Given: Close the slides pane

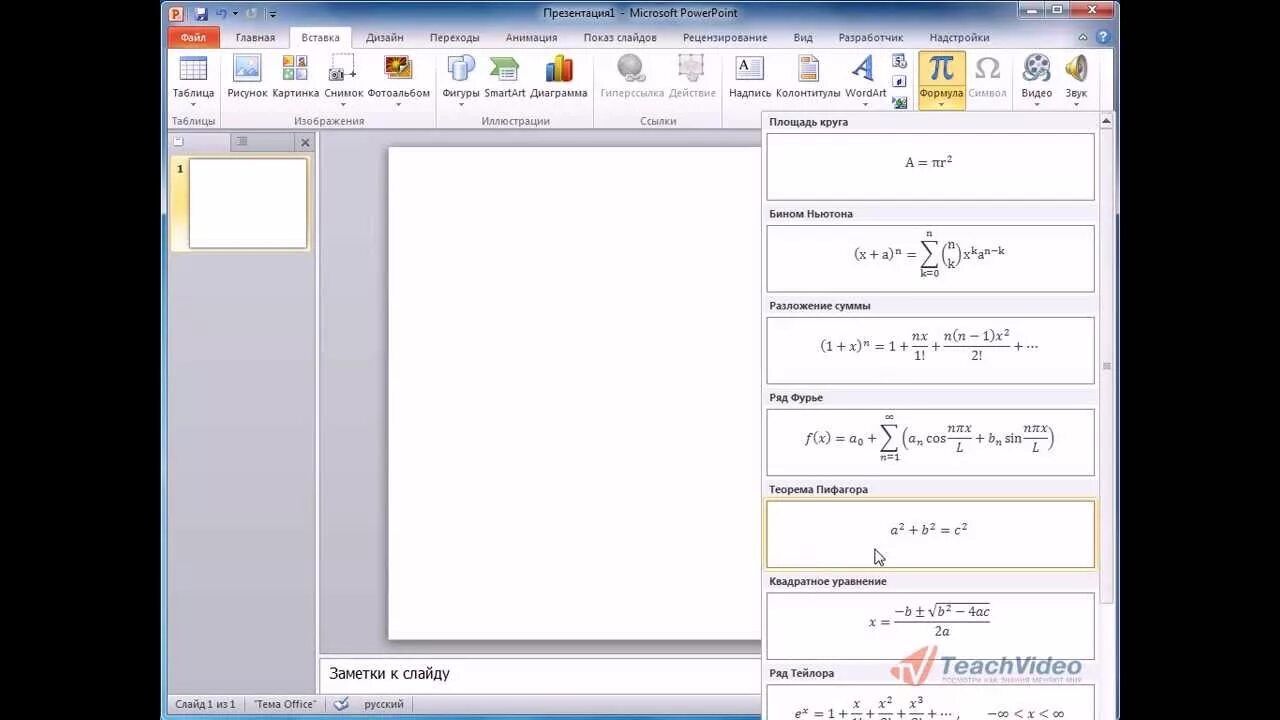Looking at the screenshot, I should tap(305, 142).
